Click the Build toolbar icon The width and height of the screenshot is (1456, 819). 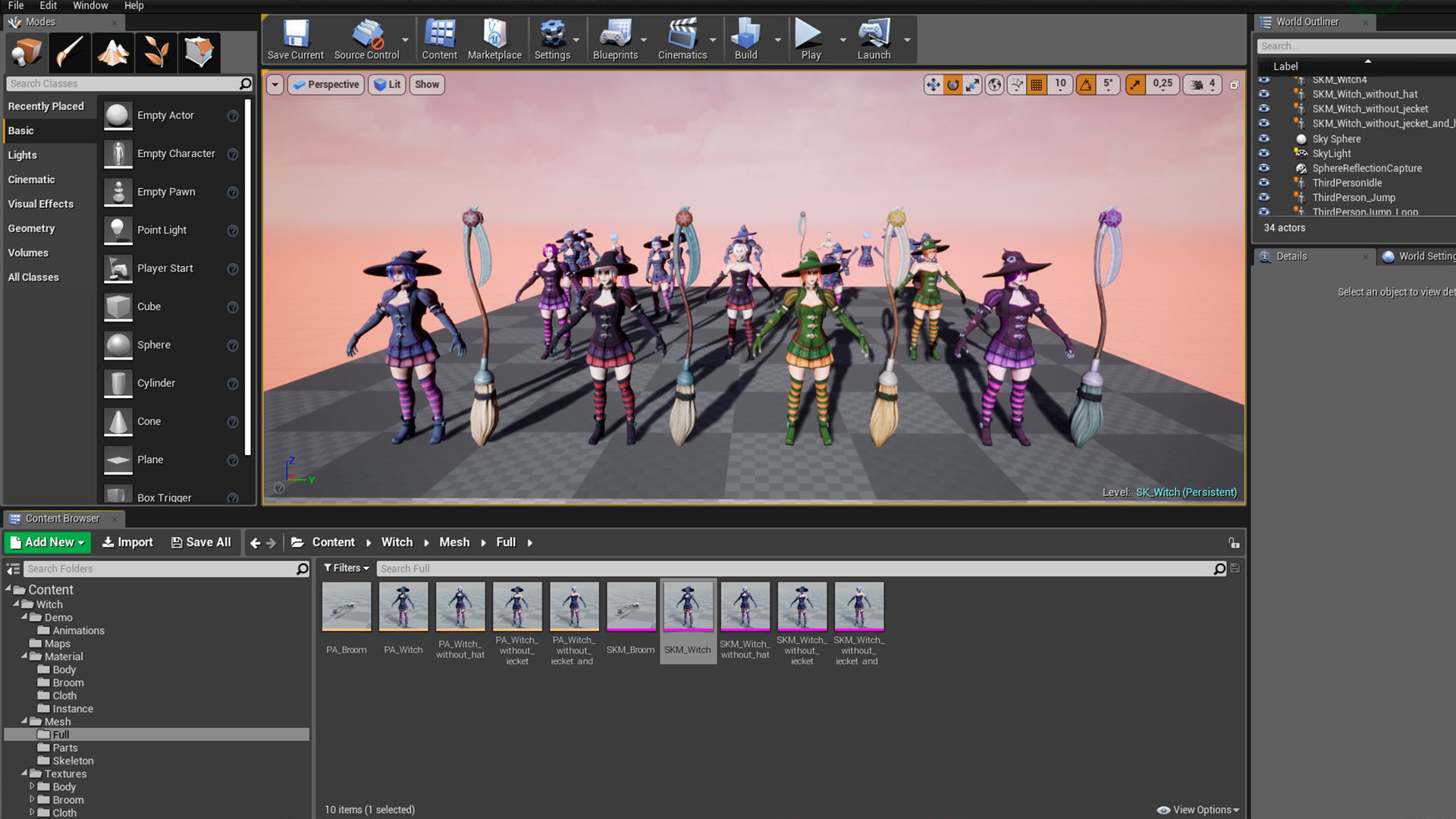[745, 34]
